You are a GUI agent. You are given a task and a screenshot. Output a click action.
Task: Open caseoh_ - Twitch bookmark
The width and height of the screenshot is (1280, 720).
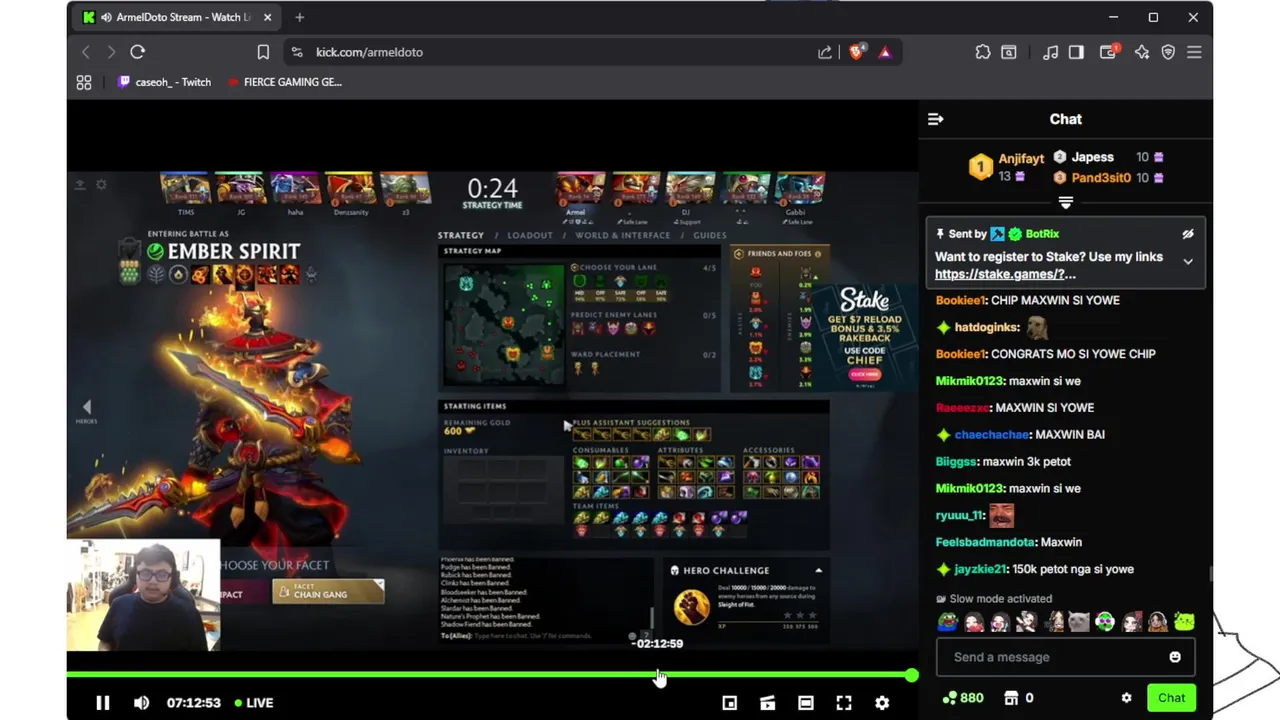pyautogui.click(x=165, y=82)
